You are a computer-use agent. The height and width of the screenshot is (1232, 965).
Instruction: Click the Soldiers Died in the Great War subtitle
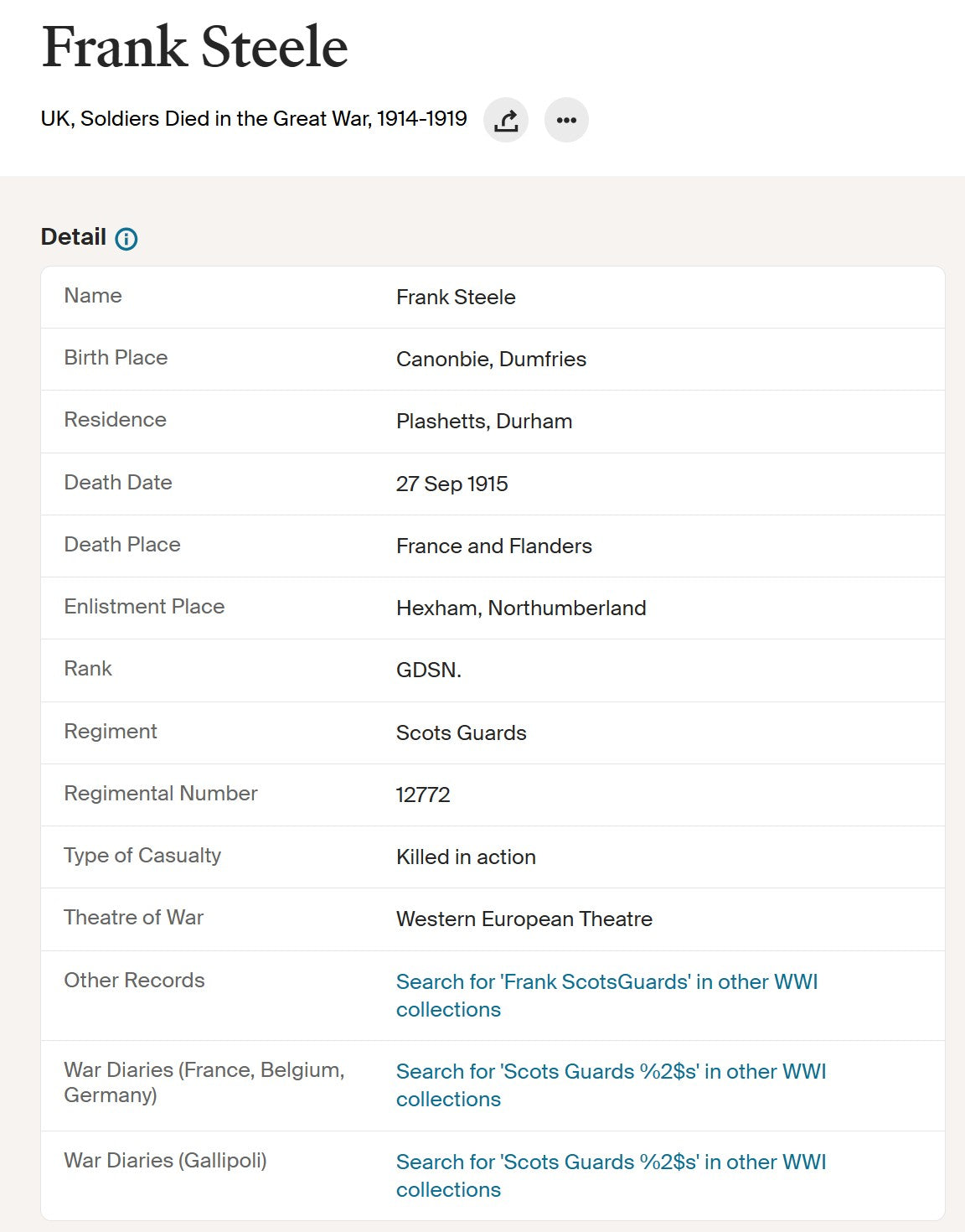tap(254, 119)
